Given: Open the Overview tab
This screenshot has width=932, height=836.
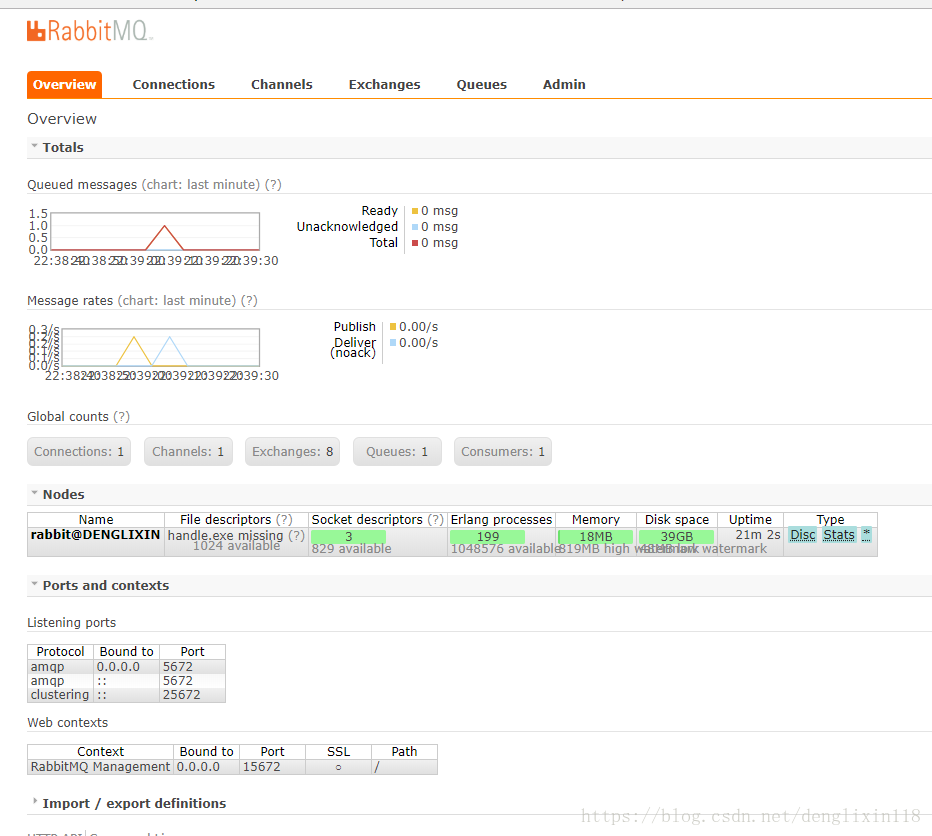Looking at the screenshot, I should coord(64,84).
